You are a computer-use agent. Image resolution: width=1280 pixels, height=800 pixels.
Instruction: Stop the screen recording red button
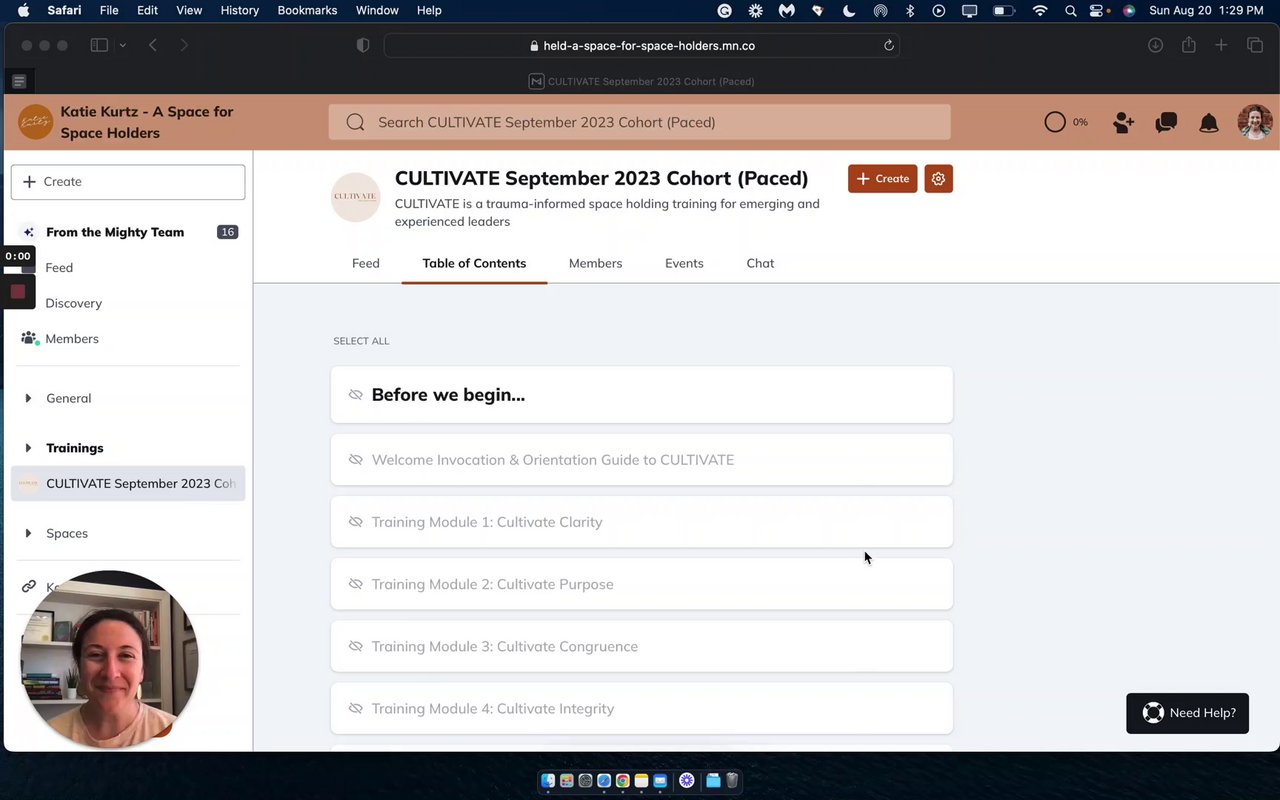17,292
